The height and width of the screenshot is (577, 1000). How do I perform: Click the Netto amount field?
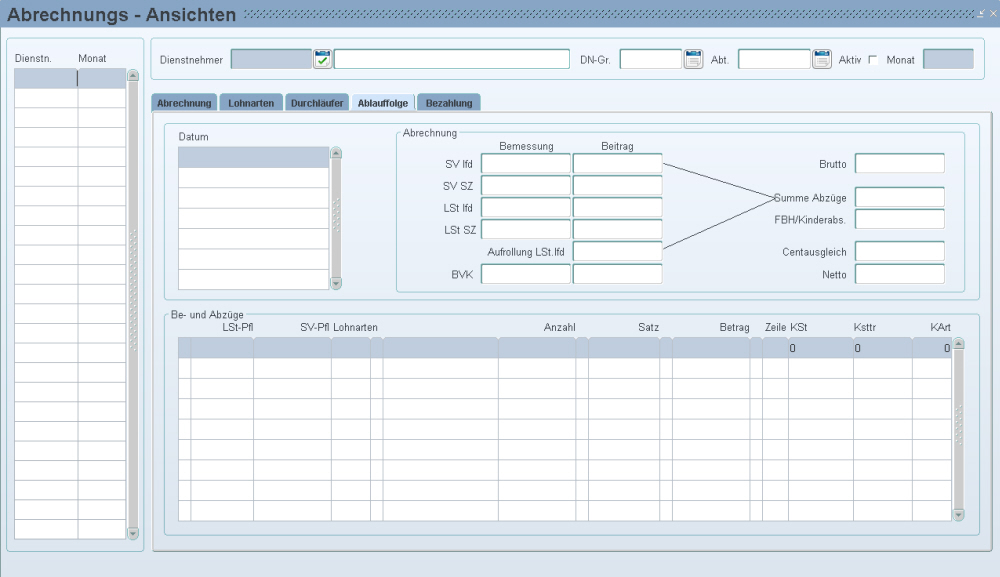(899, 273)
